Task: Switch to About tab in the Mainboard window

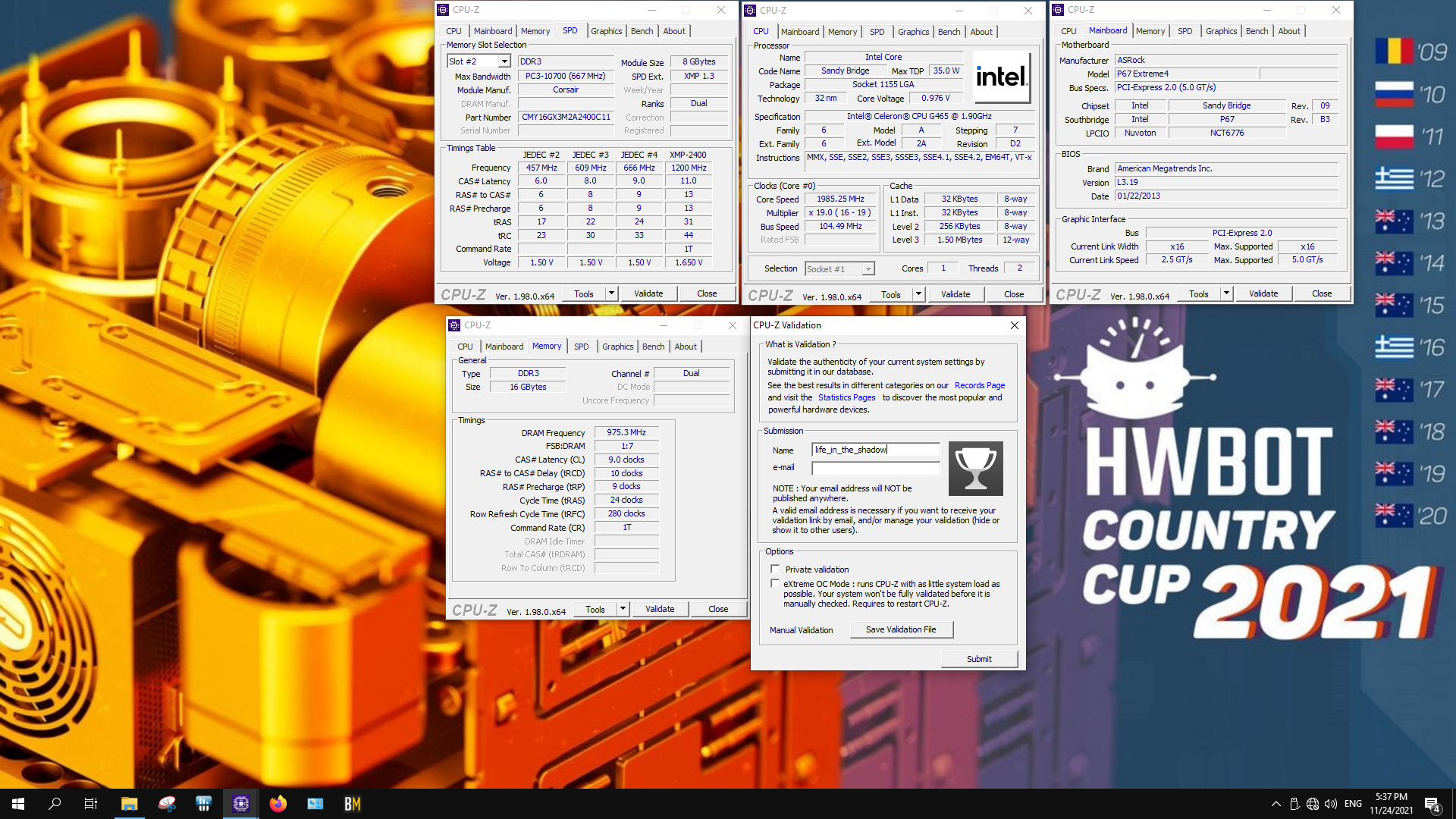Action: coord(1289,31)
